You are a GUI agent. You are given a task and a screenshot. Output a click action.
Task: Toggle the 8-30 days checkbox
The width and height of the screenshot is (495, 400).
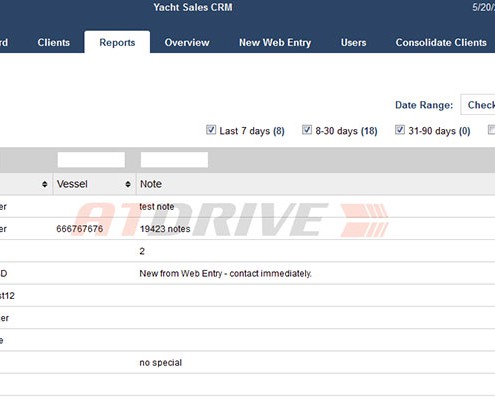[307, 130]
